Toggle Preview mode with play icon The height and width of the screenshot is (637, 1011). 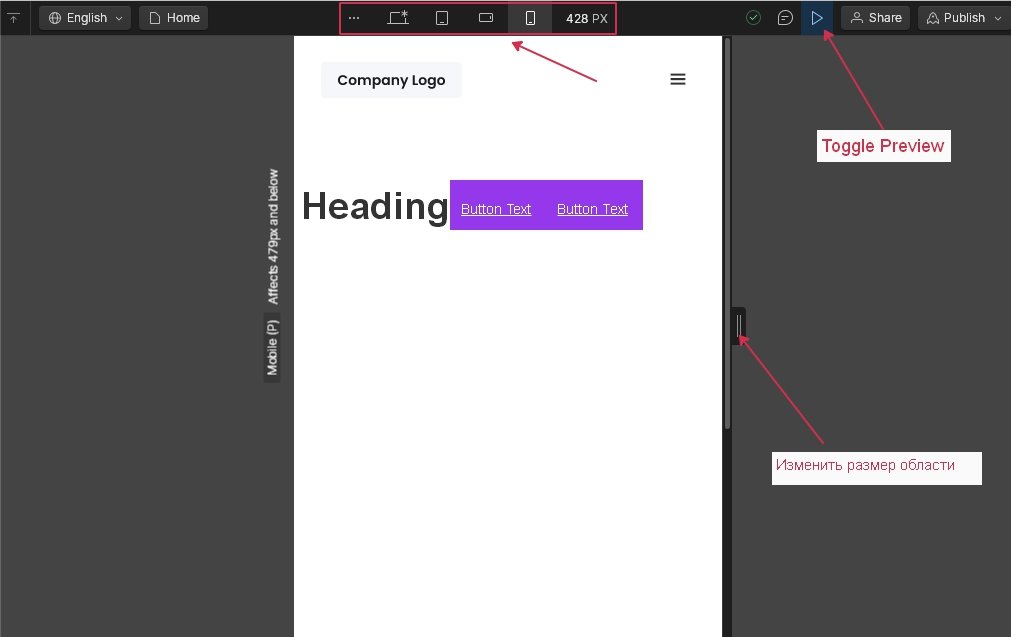pyautogui.click(x=817, y=18)
